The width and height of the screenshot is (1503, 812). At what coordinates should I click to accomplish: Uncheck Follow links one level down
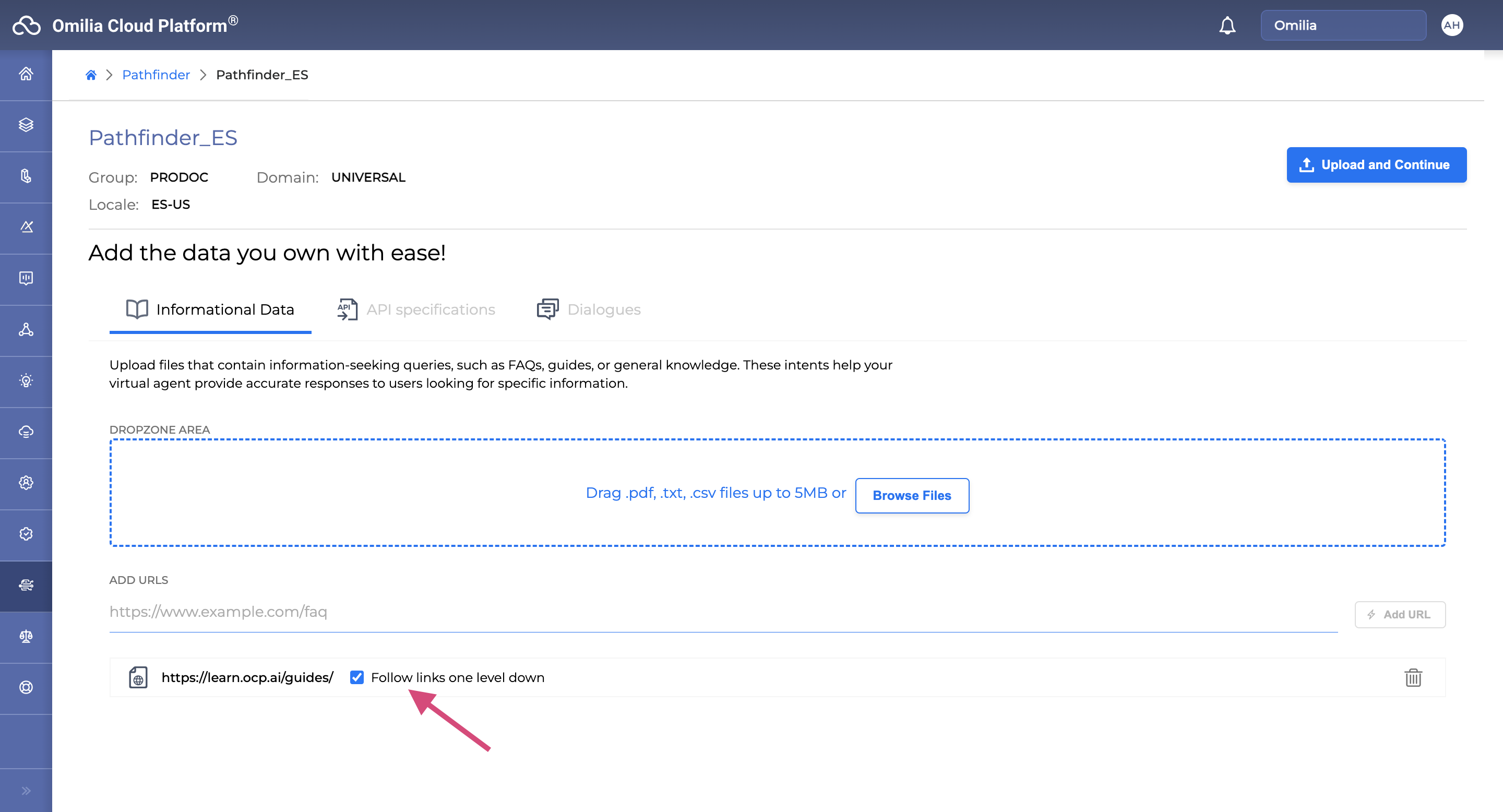(356, 677)
